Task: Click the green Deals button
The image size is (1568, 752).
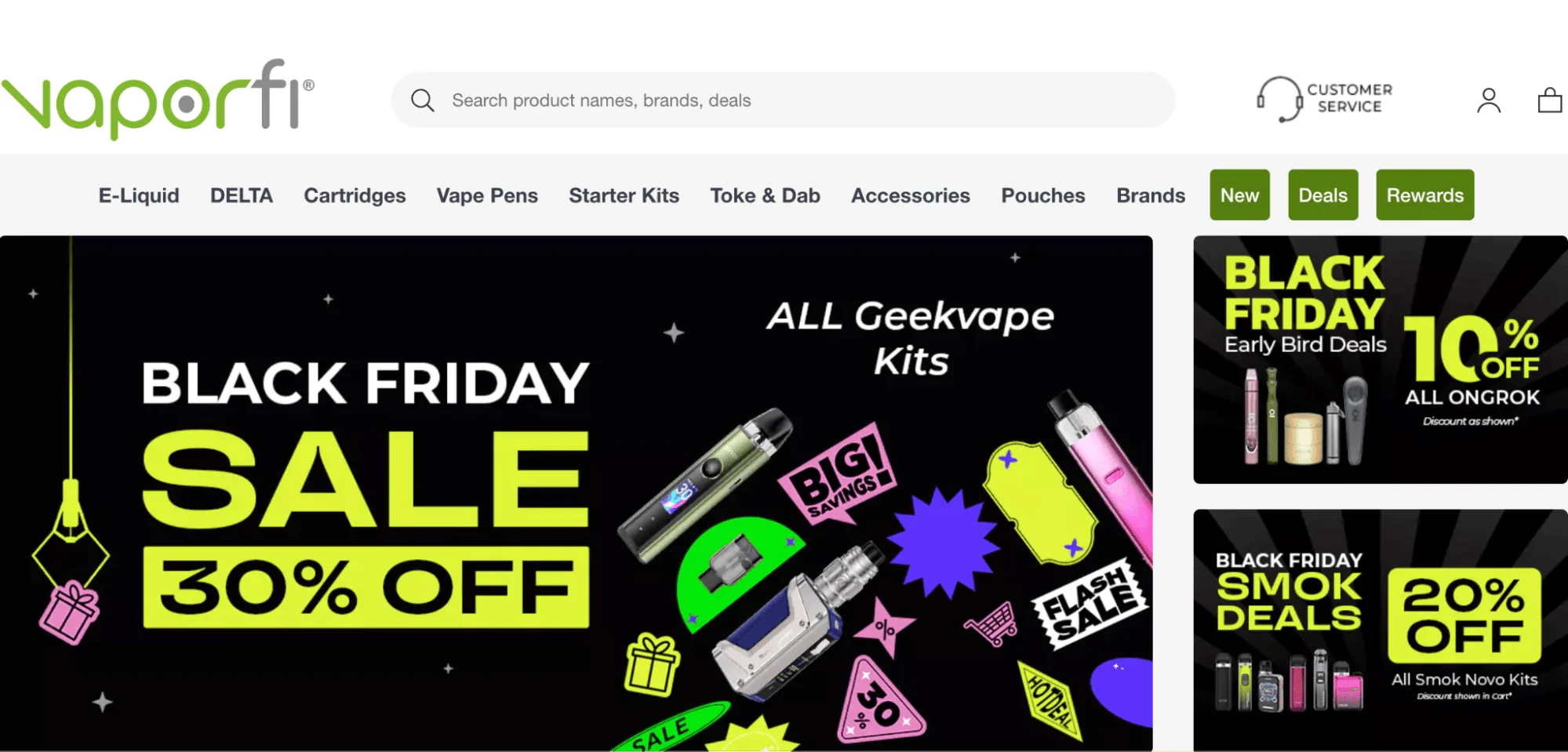Action: coord(1322,194)
